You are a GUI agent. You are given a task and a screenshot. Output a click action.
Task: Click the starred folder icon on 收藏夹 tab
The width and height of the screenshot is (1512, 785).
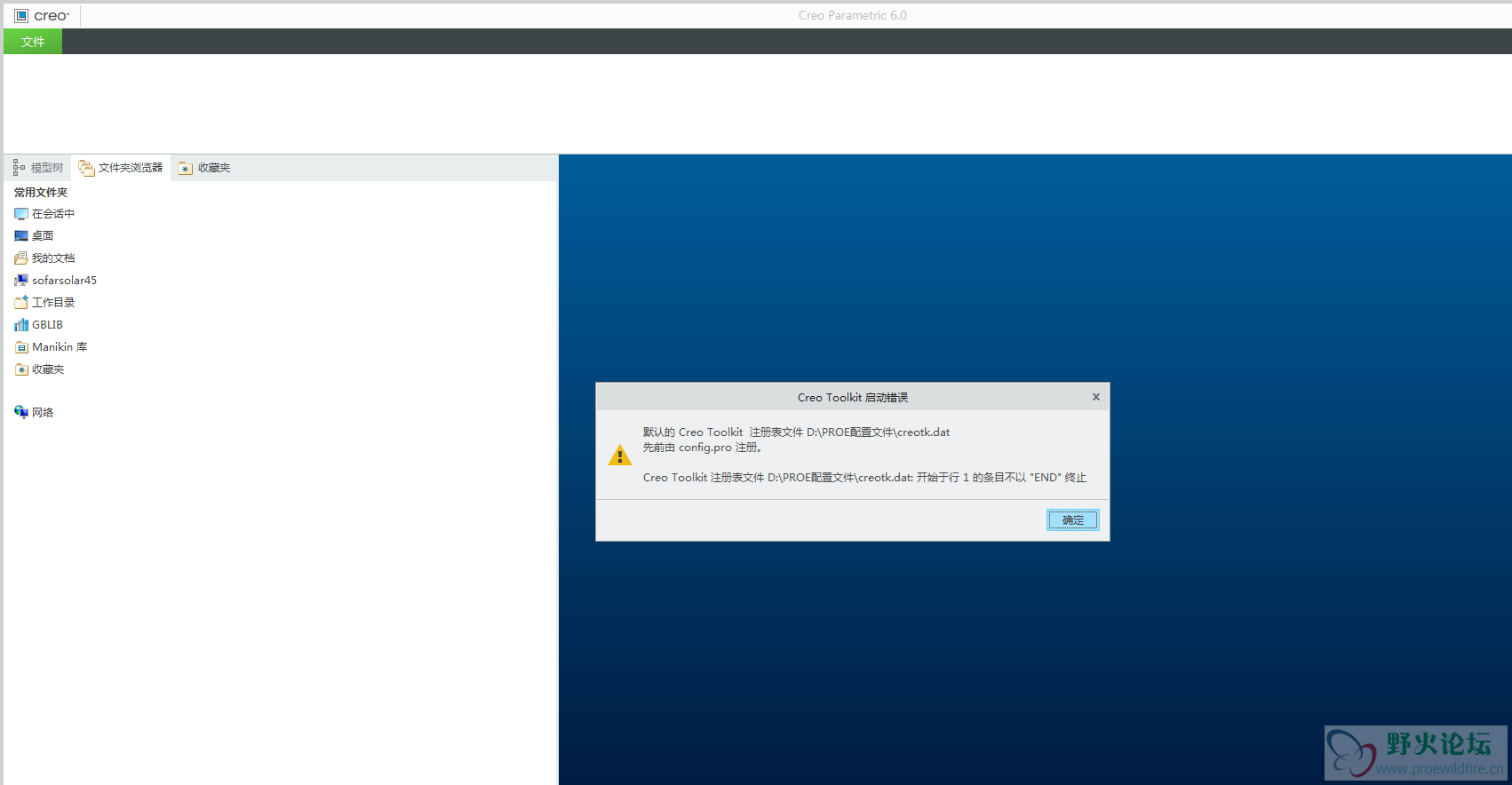185,168
